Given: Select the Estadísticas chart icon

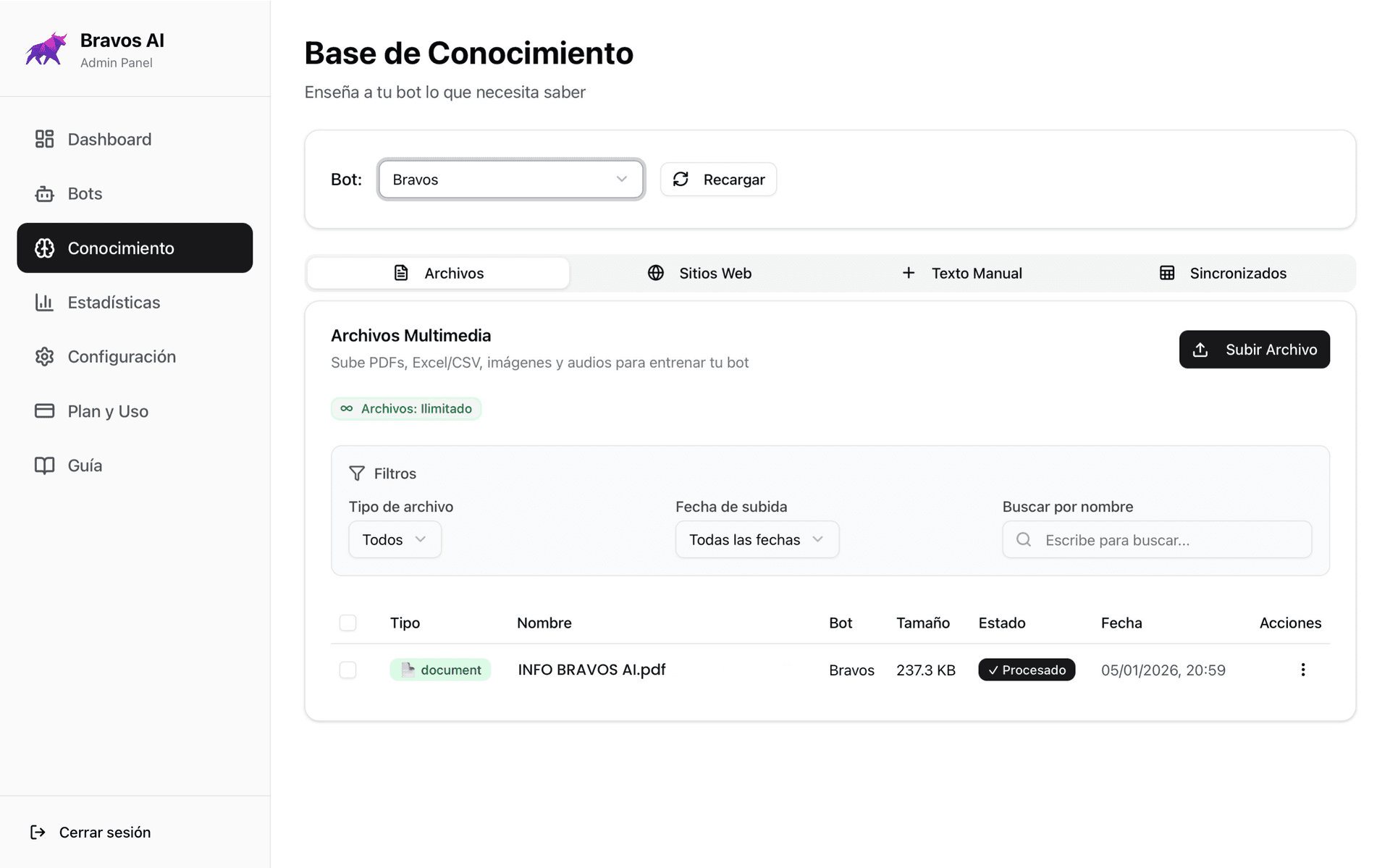Looking at the screenshot, I should 44,302.
